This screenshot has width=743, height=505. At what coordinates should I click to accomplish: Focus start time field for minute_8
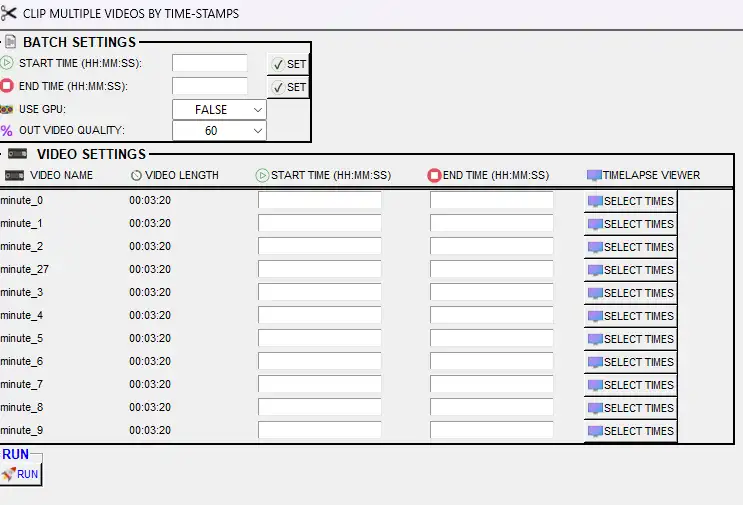point(320,406)
